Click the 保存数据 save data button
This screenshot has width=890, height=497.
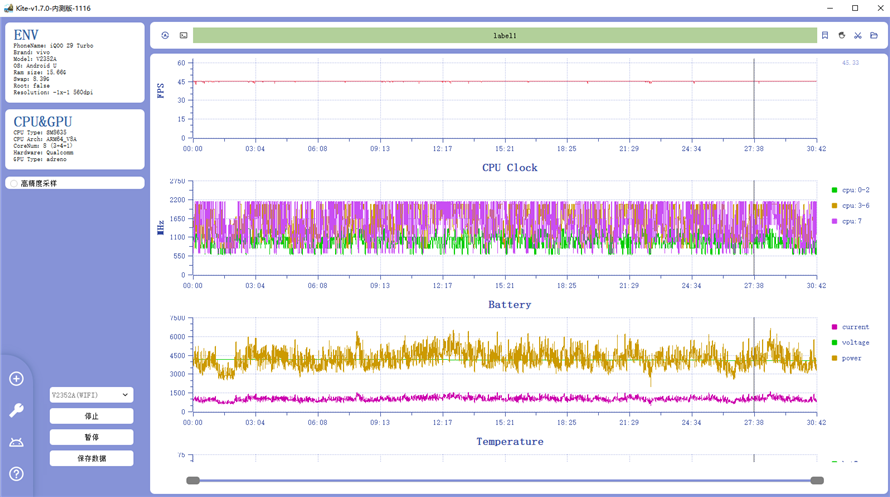pos(91,458)
